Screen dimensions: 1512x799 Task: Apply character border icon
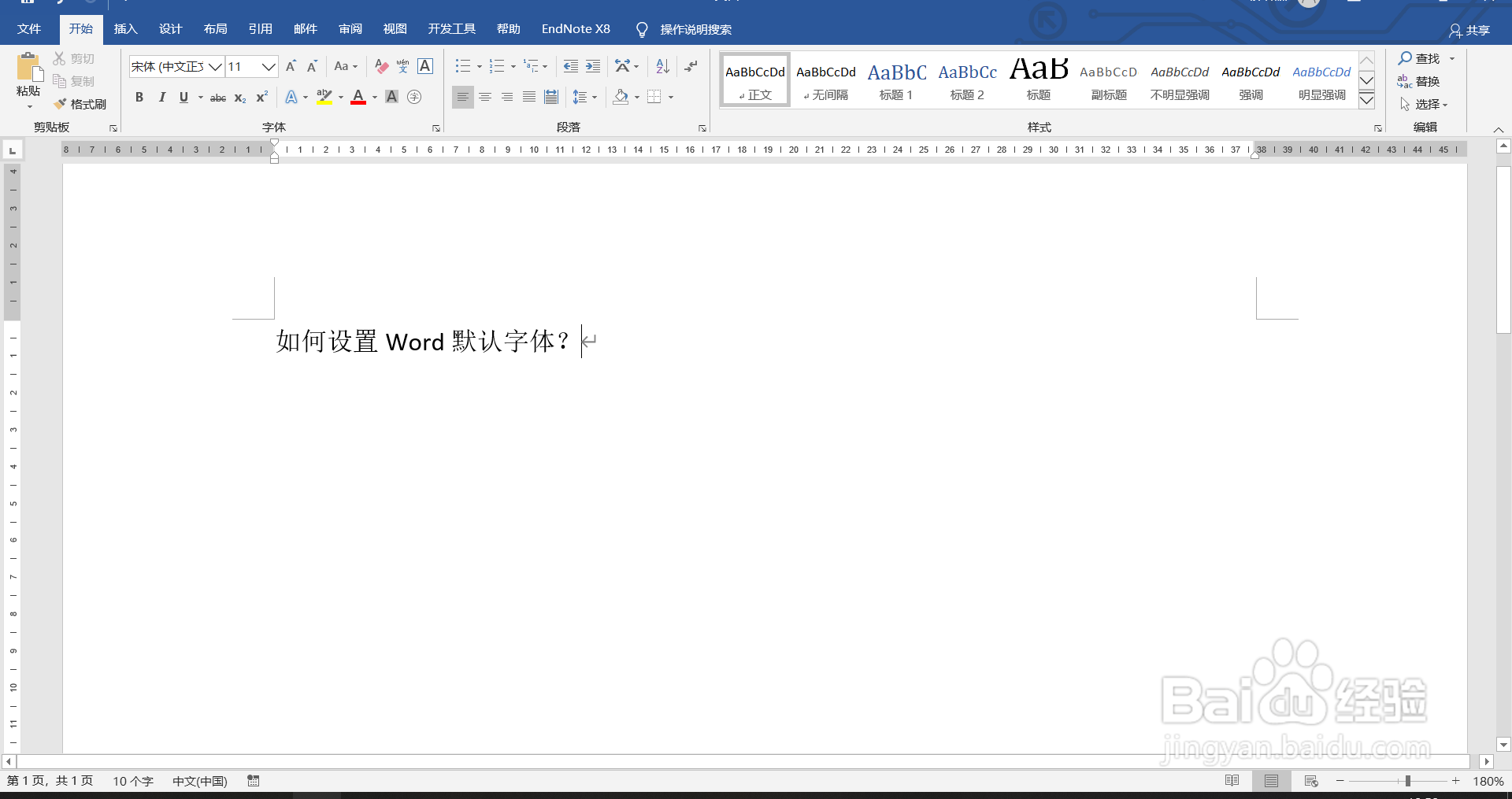[425, 66]
